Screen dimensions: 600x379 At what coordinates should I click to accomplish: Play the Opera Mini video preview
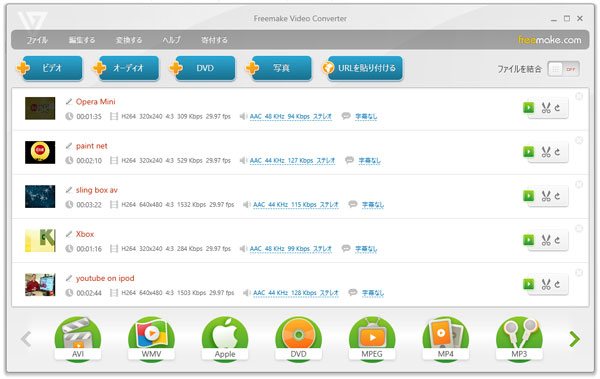pyautogui.click(x=528, y=108)
